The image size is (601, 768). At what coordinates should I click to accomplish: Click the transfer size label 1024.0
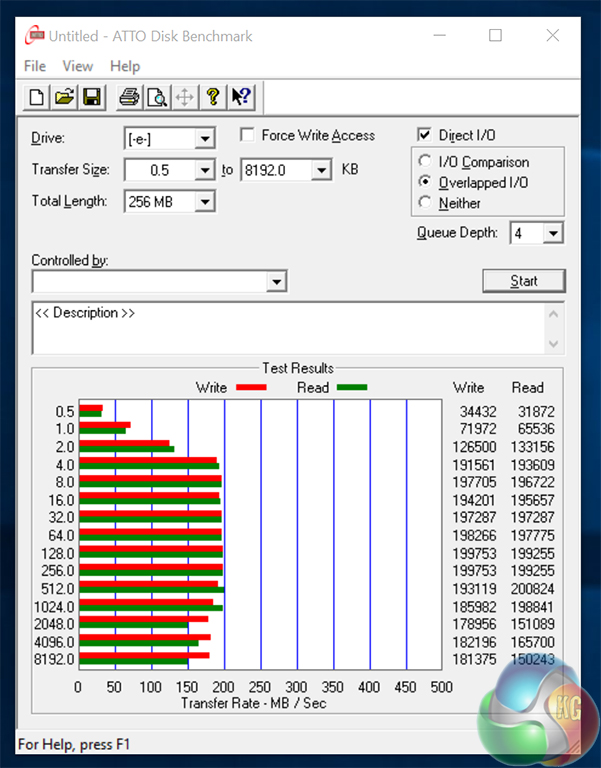[54, 607]
